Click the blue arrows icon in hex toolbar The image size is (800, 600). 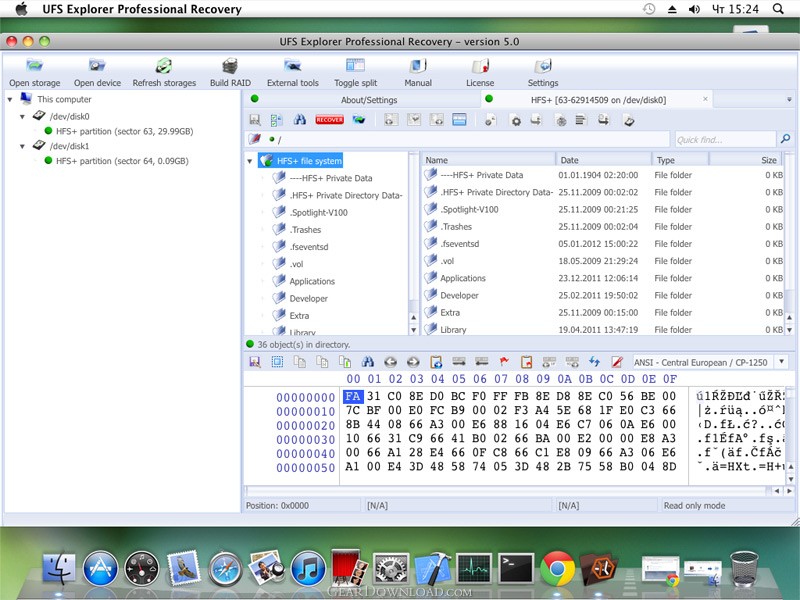594,362
